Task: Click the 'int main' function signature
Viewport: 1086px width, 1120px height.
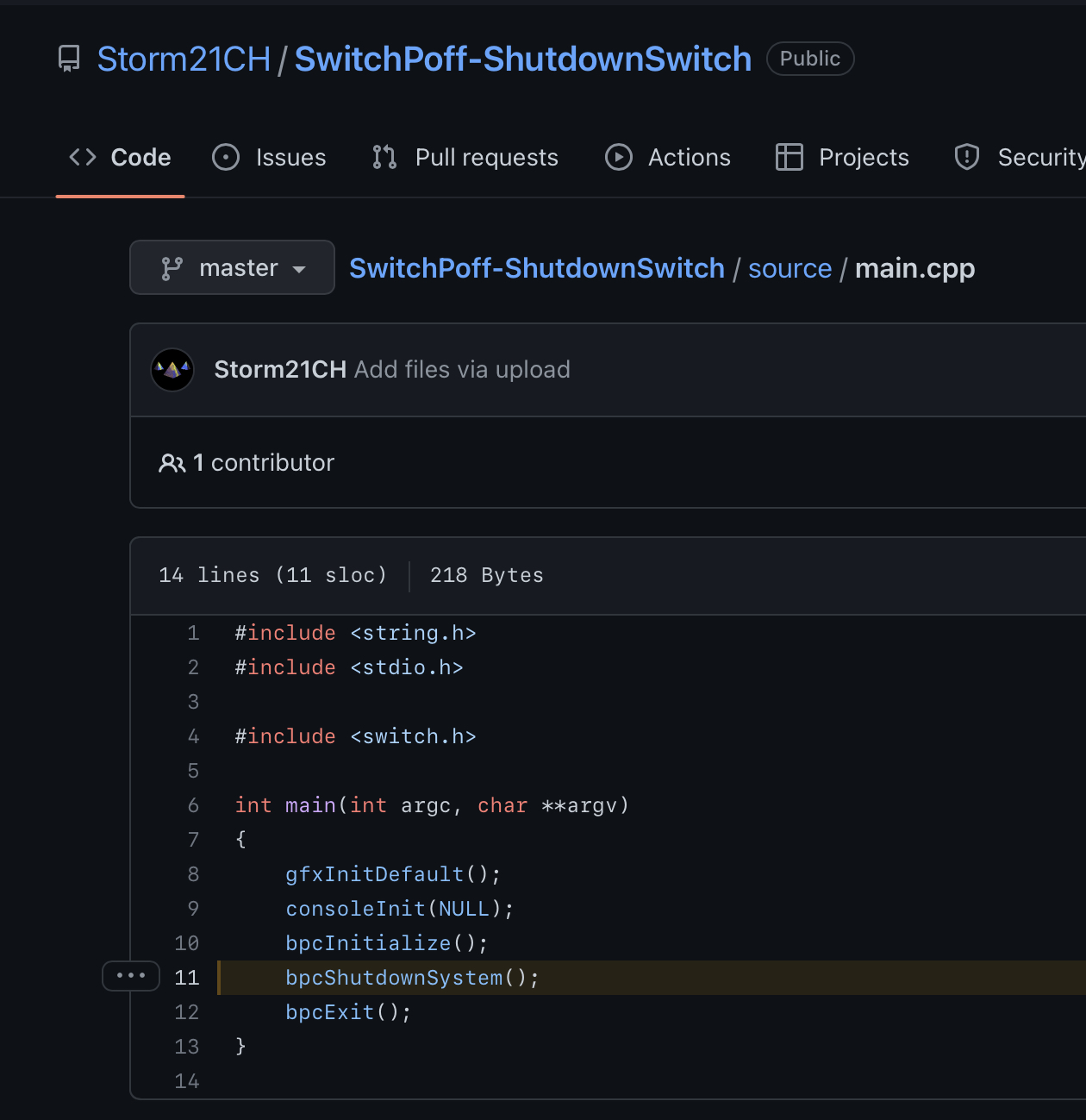Action: point(432,805)
